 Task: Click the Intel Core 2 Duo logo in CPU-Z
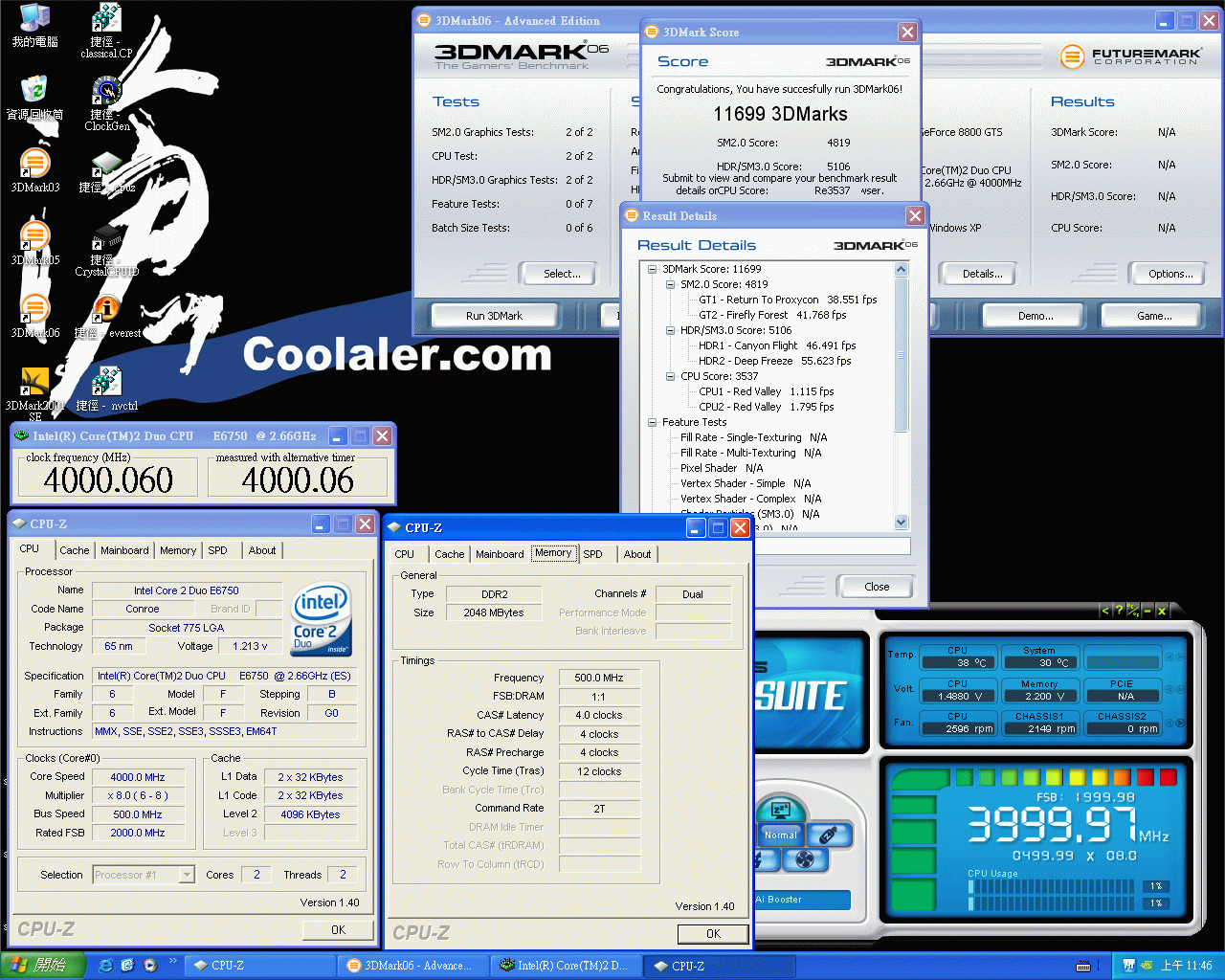click(321, 619)
